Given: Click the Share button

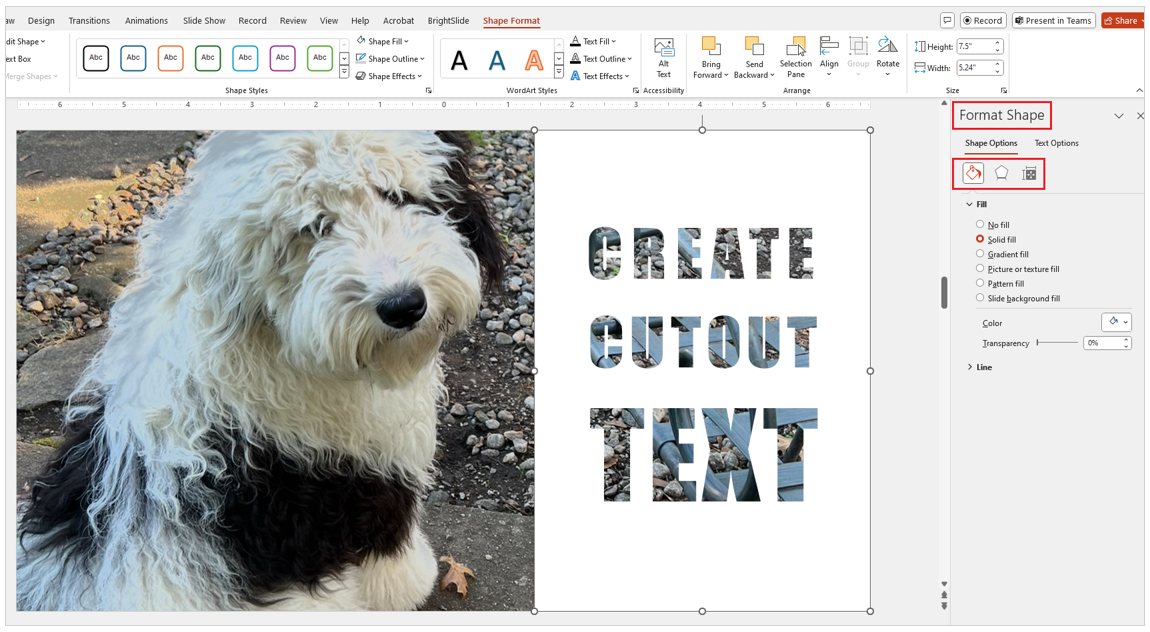Looking at the screenshot, I should [1121, 21].
